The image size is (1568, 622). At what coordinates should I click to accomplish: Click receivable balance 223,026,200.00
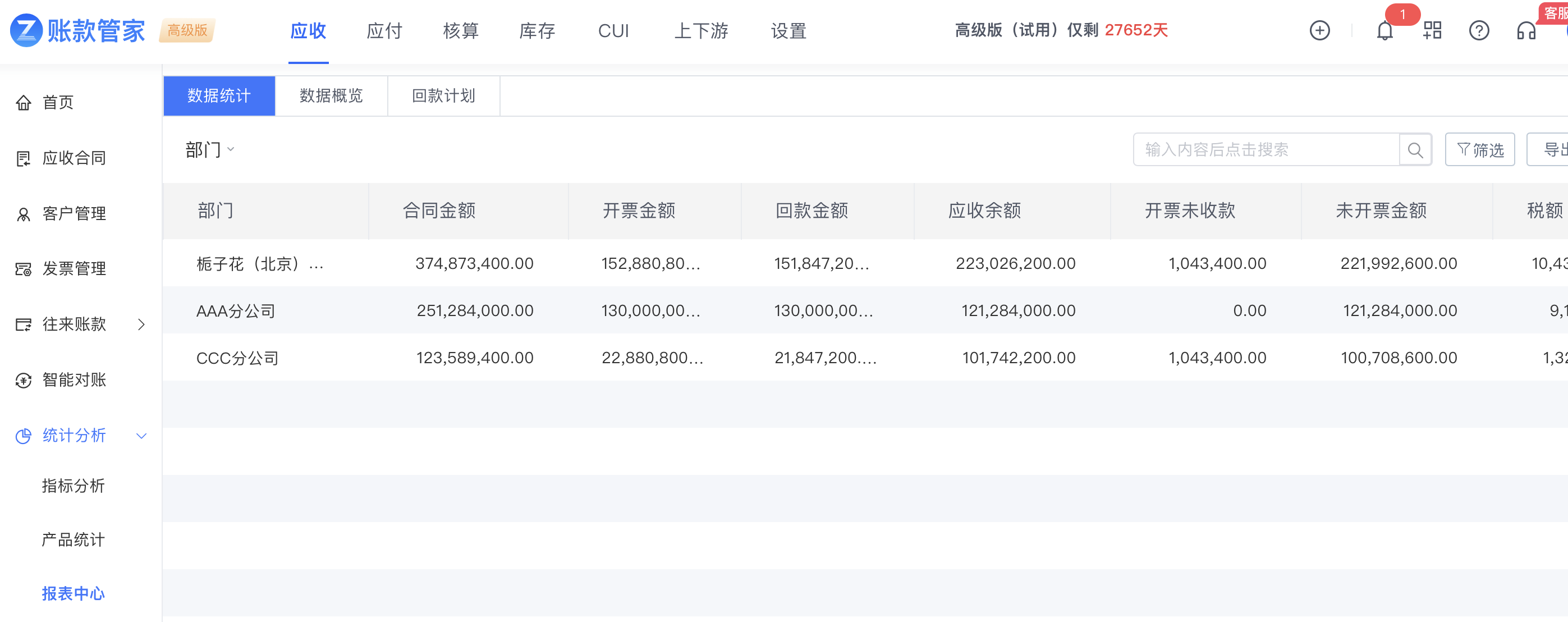tap(1015, 263)
